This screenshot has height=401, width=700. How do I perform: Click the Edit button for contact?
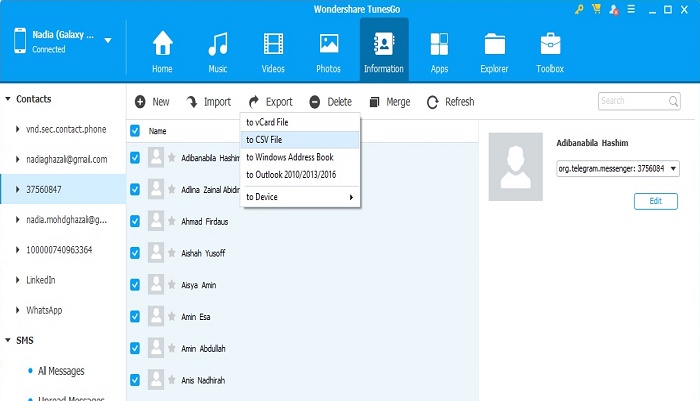(655, 201)
